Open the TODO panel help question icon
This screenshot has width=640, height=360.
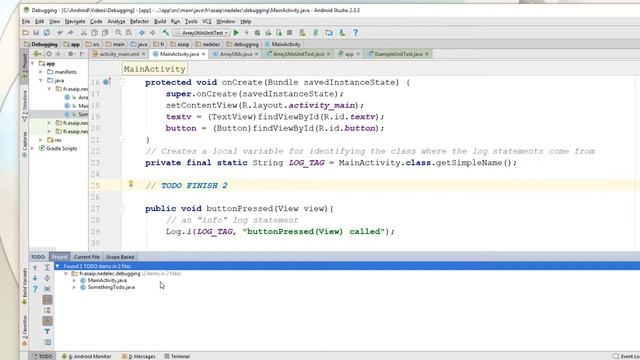tap(35, 289)
